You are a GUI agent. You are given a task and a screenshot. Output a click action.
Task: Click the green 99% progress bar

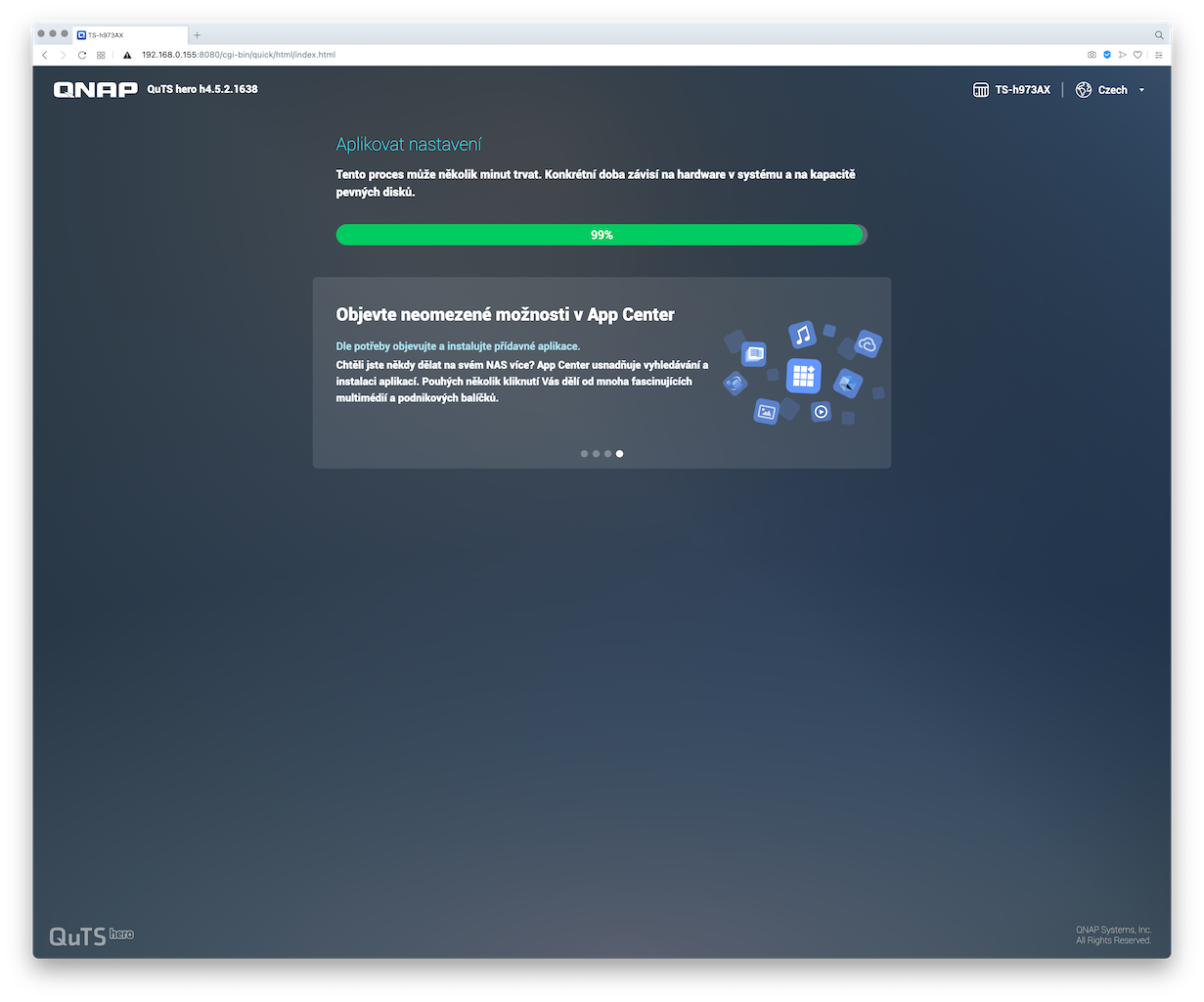click(601, 235)
